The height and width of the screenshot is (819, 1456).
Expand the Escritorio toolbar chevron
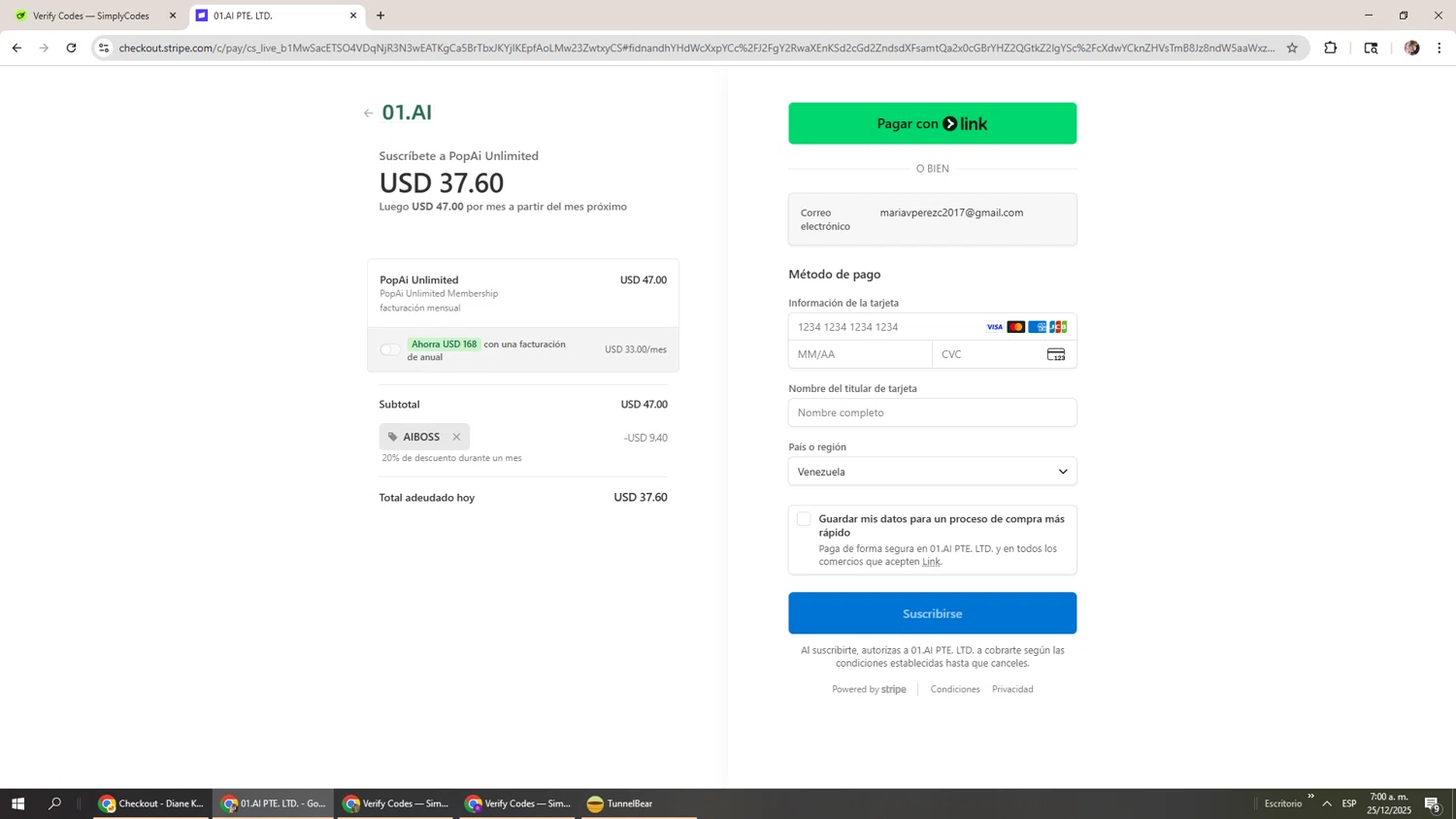1310,797
